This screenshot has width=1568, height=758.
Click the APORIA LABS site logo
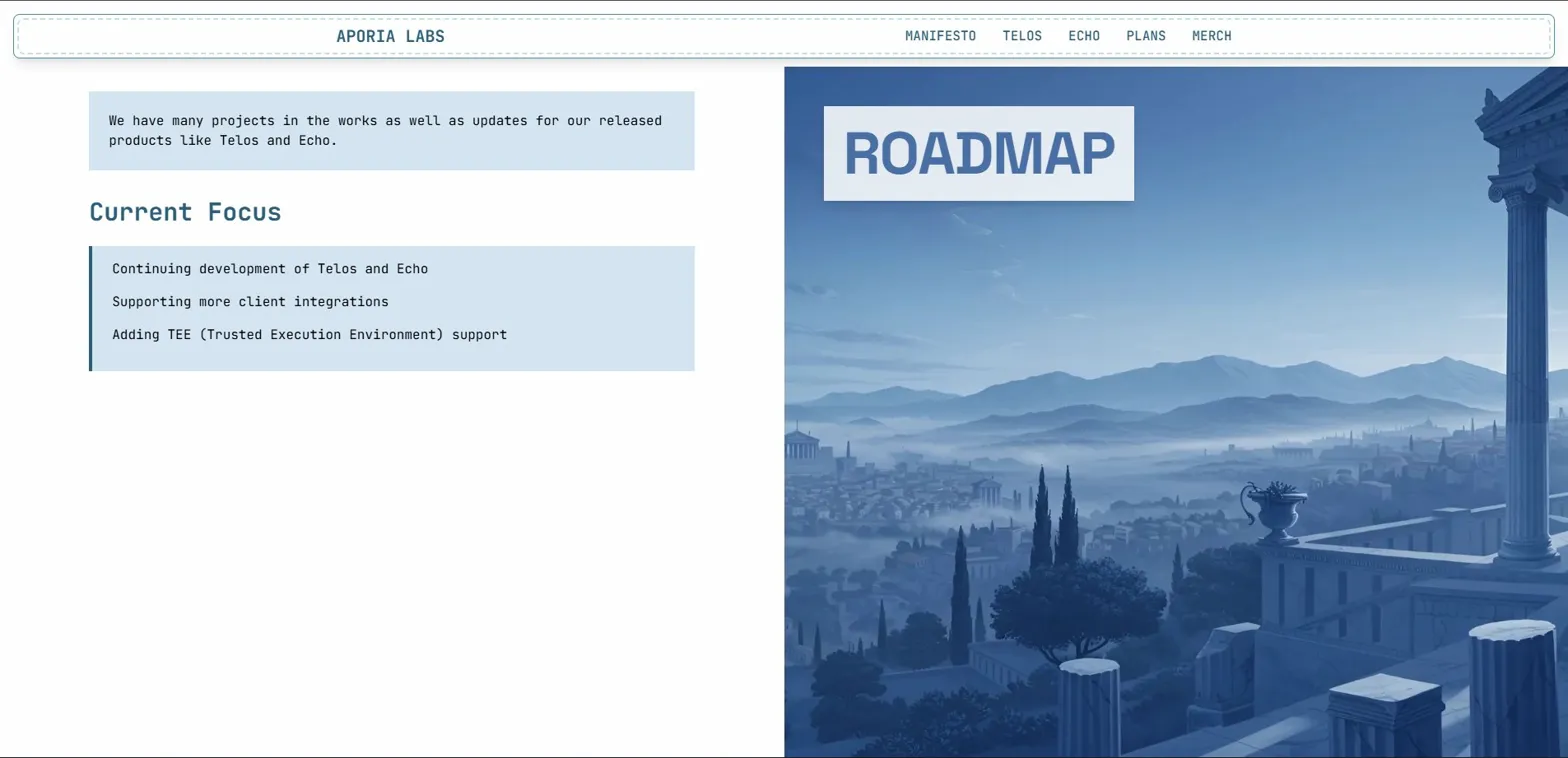tap(390, 36)
